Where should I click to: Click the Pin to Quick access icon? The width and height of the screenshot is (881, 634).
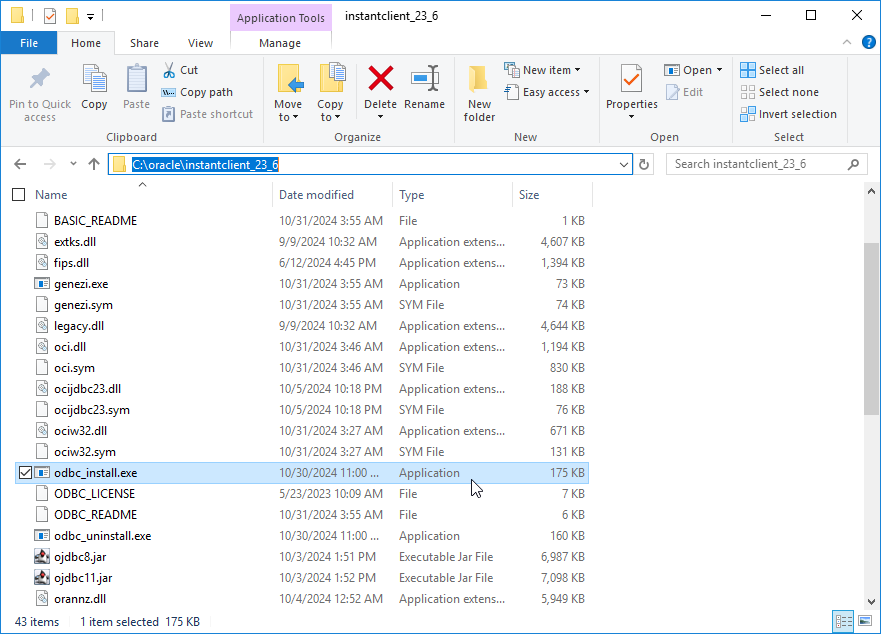(x=40, y=80)
